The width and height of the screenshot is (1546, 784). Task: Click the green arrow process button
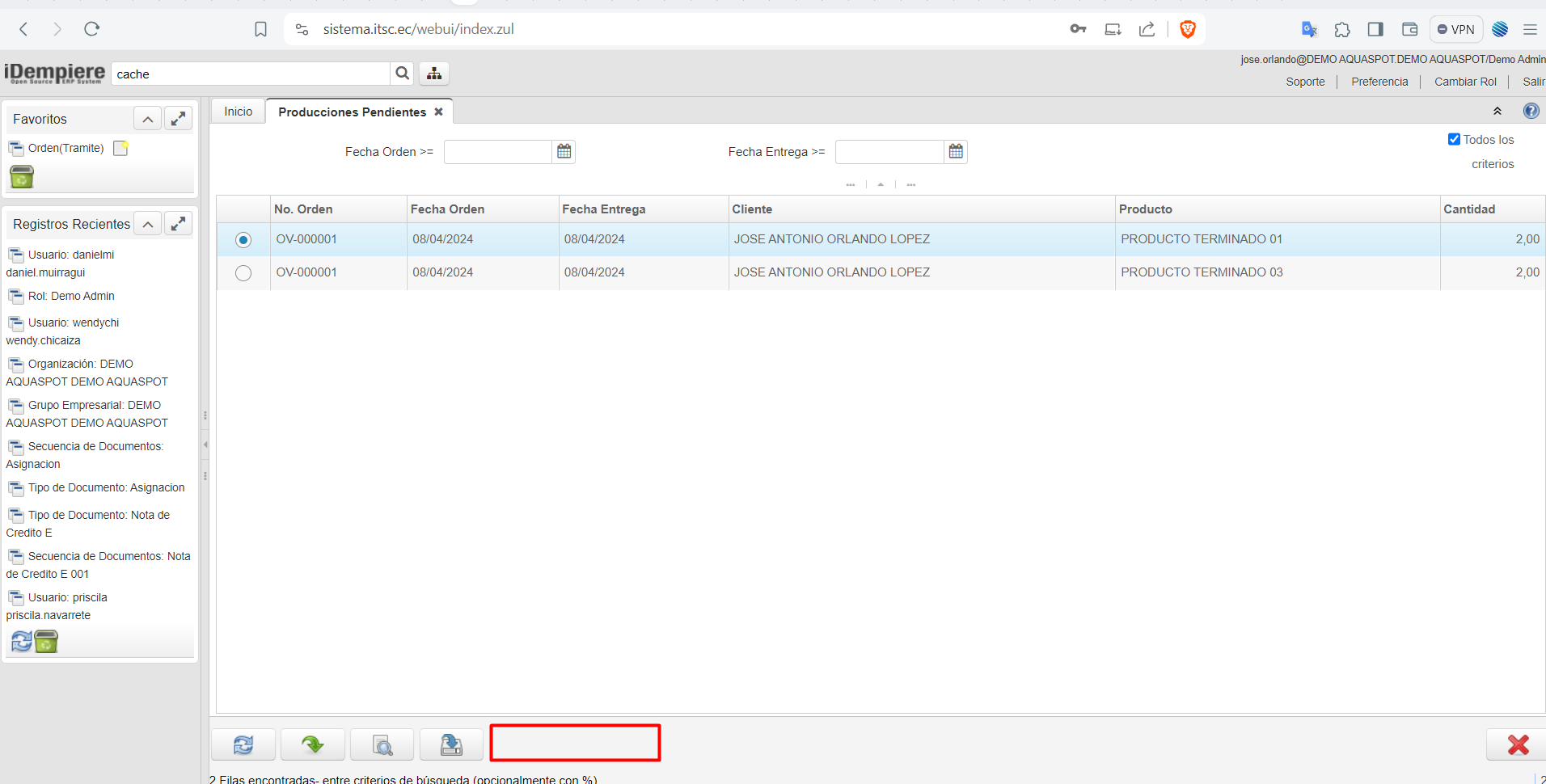pyautogui.click(x=313, y=744)
